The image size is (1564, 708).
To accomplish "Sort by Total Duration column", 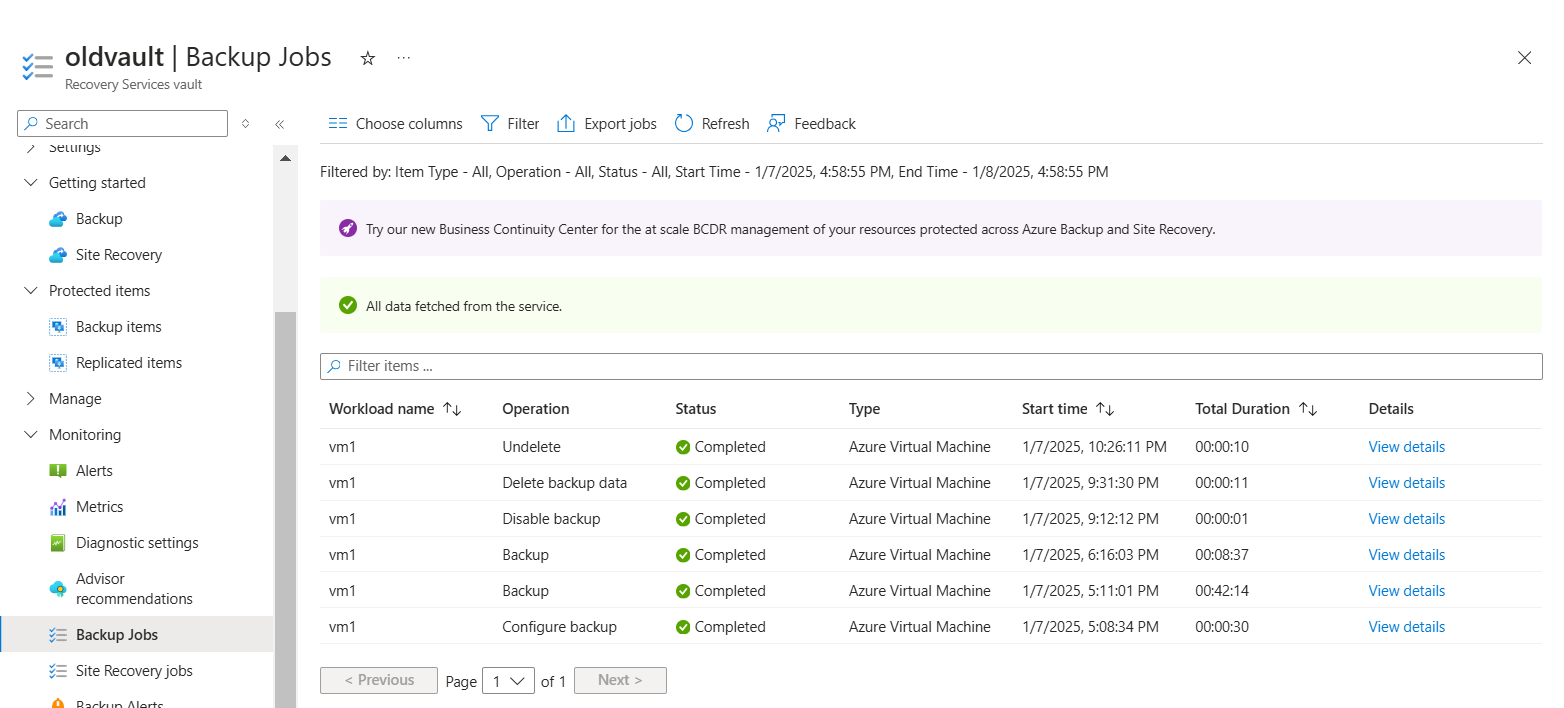I will 1256,409.
